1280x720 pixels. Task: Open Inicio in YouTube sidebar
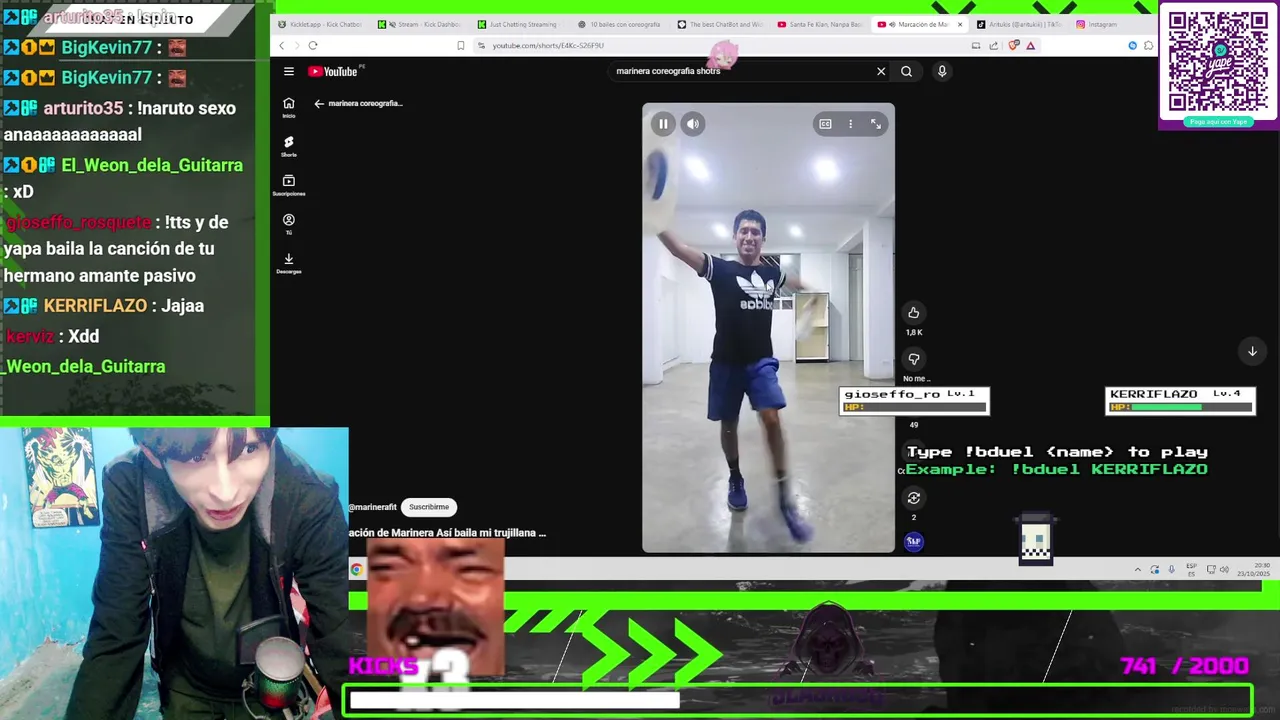[288, 107]
